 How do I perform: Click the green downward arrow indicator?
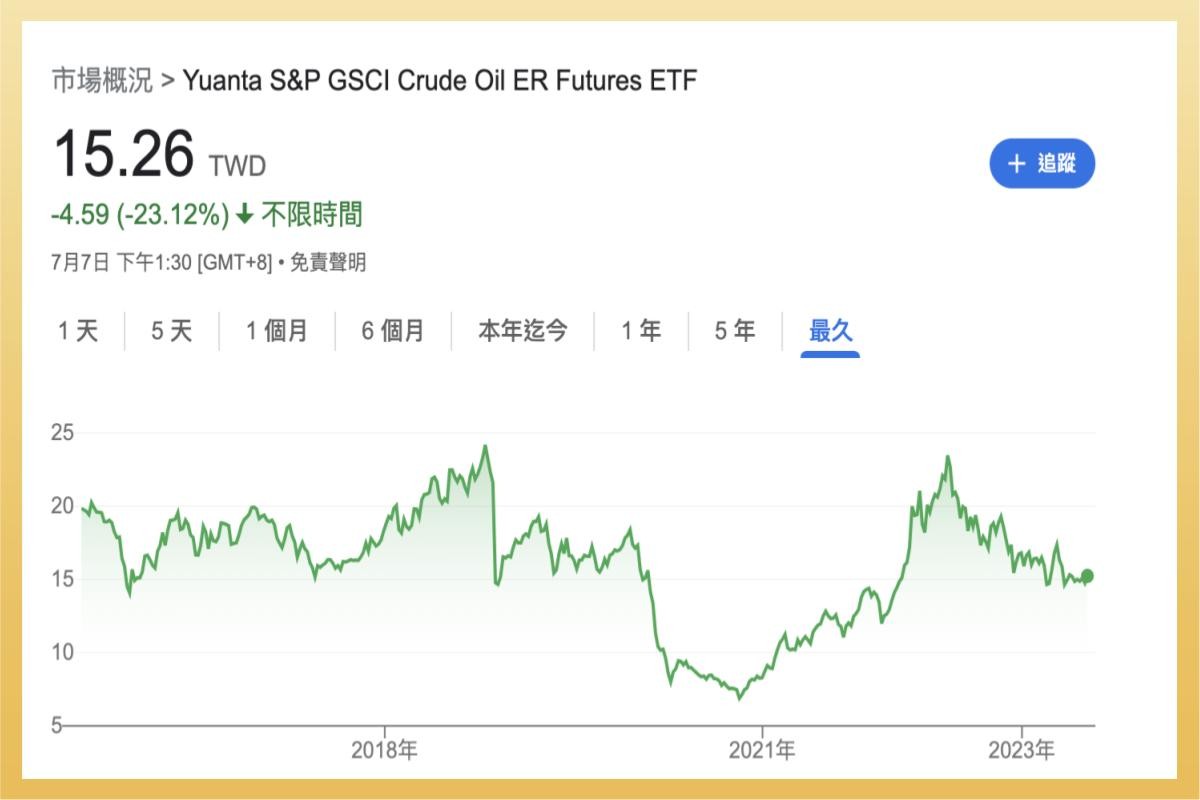(x=243, y=215)
